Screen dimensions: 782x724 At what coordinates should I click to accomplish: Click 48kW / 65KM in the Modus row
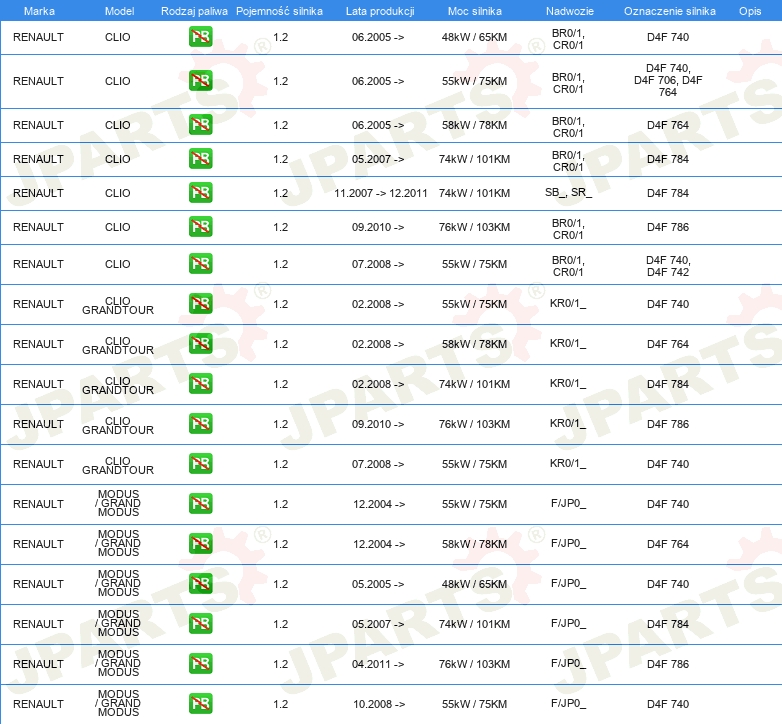click(474, 584)
